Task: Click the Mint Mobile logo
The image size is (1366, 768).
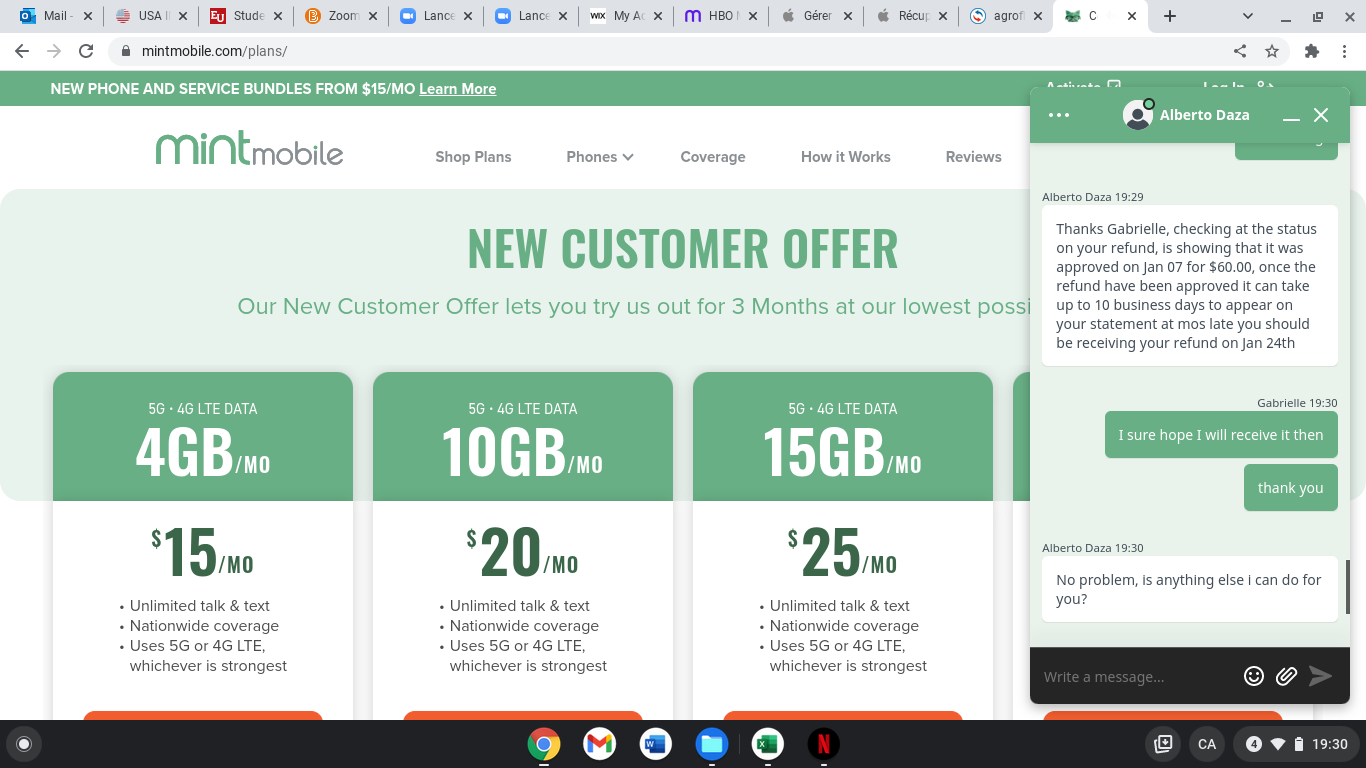Action: pos(249,150)
